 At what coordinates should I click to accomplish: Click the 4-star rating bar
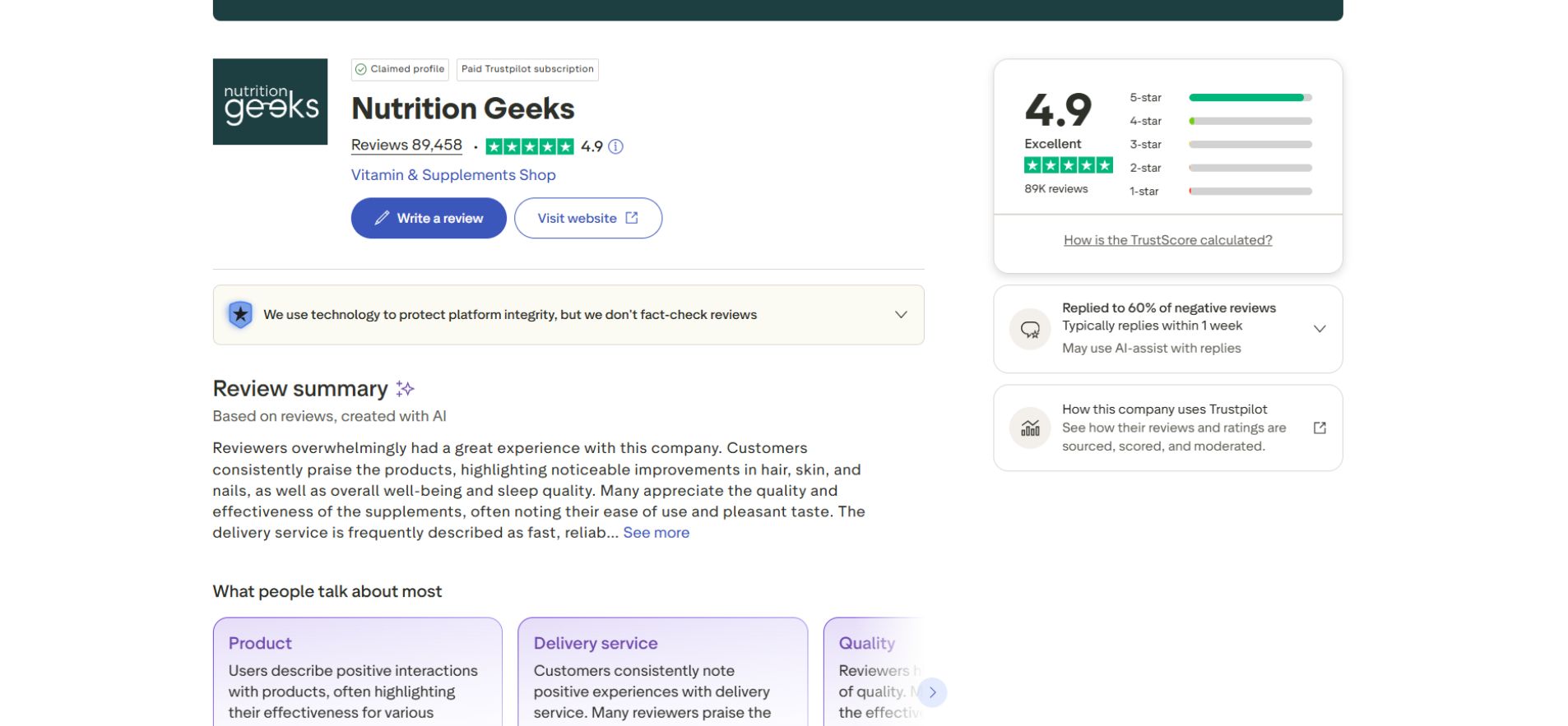(1250, 121)
